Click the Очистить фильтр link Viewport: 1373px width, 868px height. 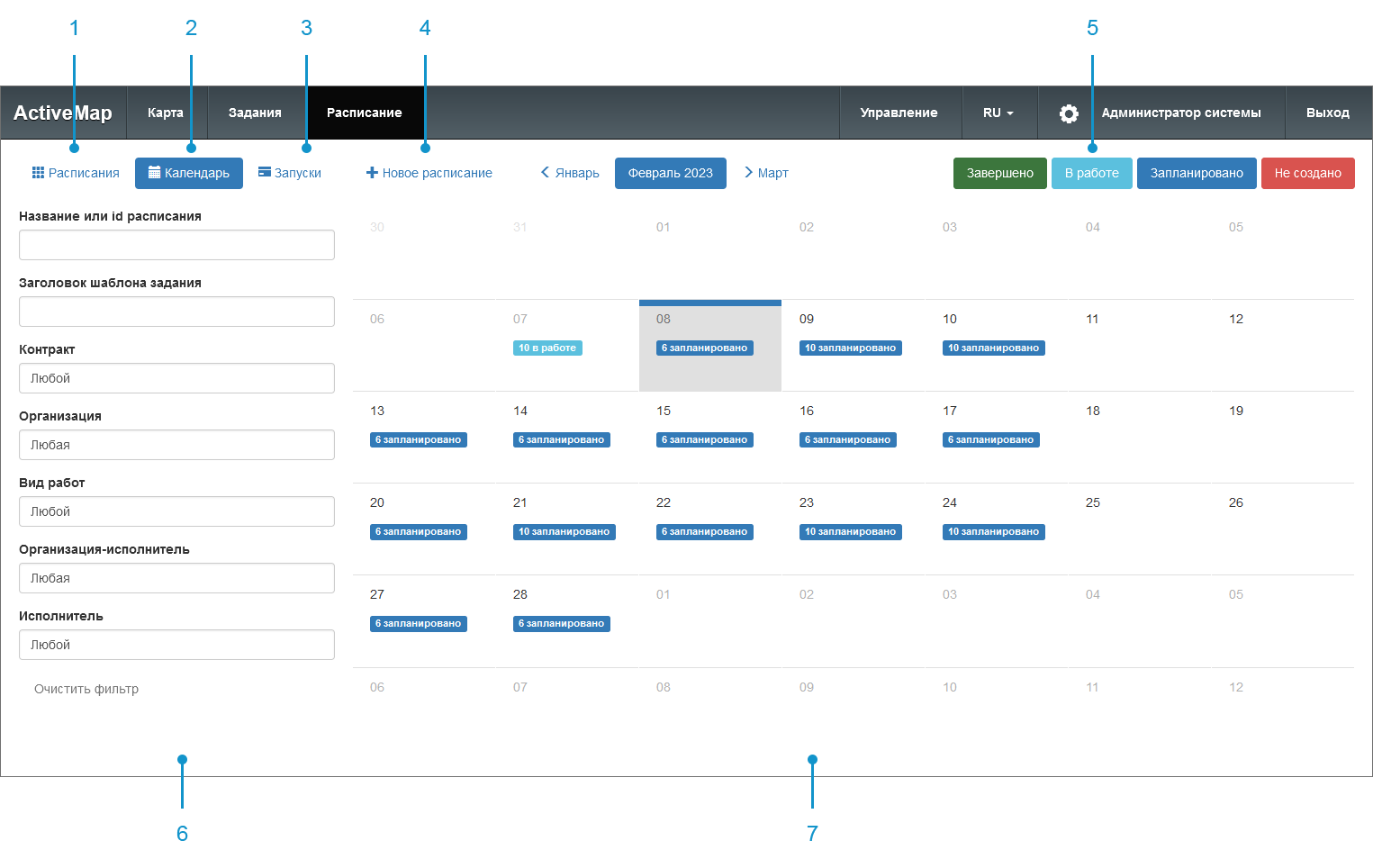point(86,689)
